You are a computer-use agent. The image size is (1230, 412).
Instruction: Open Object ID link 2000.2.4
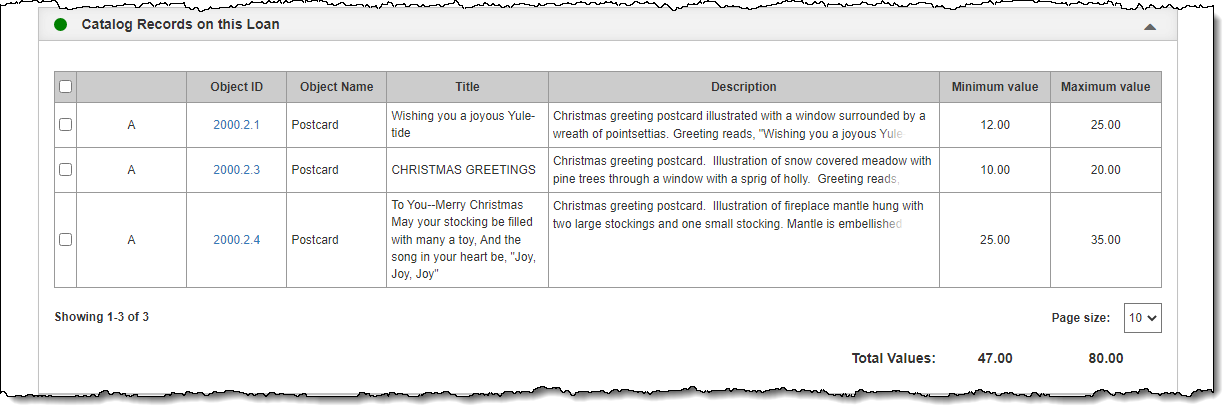click(x=236, y=240)
